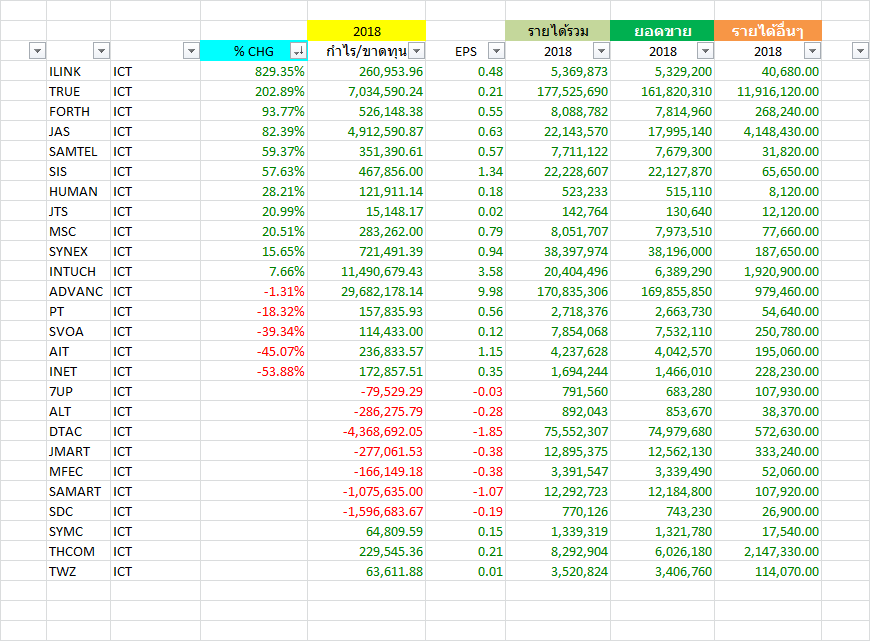Click the TRUE stock symbol cell

pyautogui.click(x=78, y=92)
